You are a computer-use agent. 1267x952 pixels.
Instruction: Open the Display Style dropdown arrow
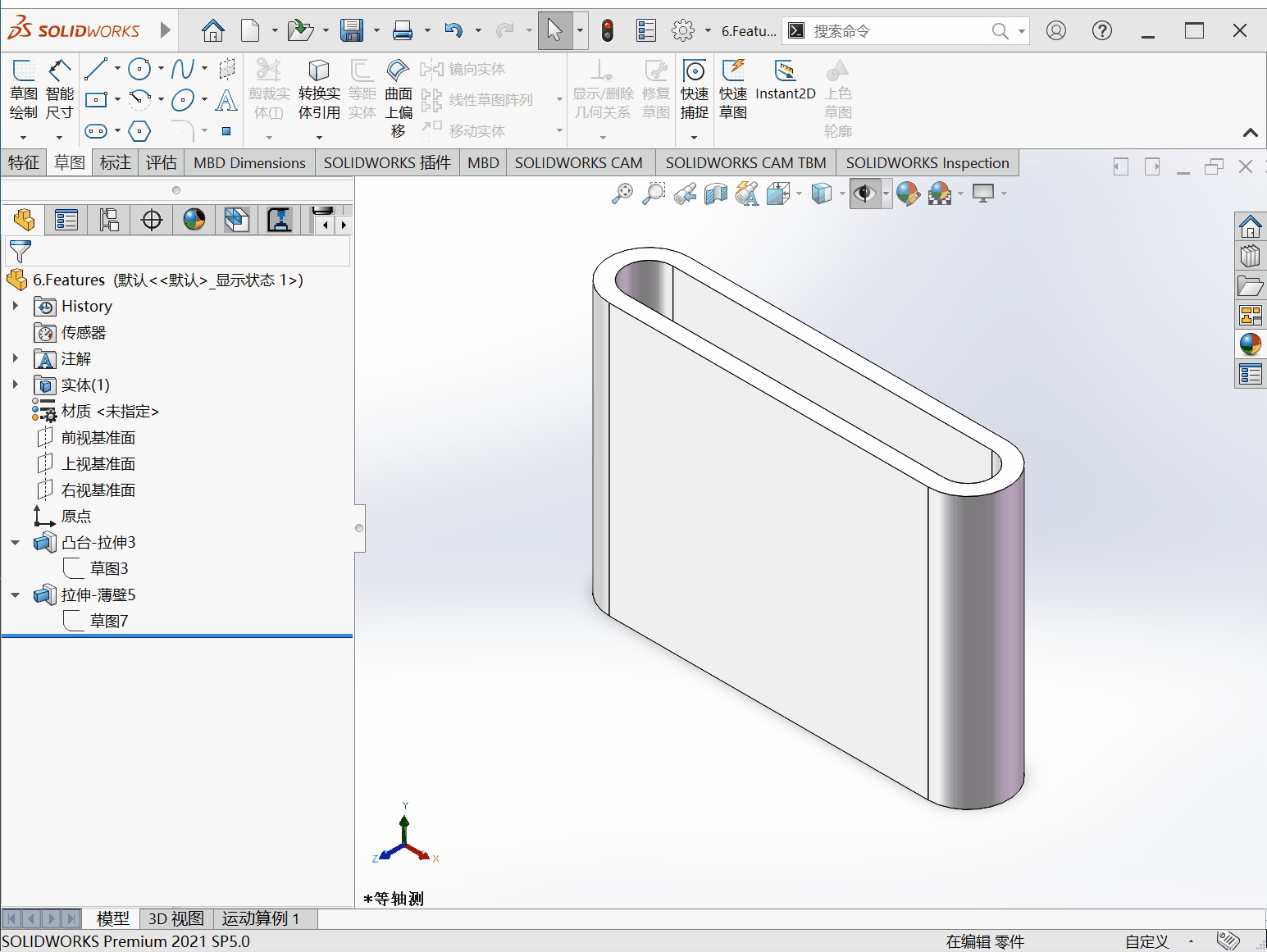point(842,194)
